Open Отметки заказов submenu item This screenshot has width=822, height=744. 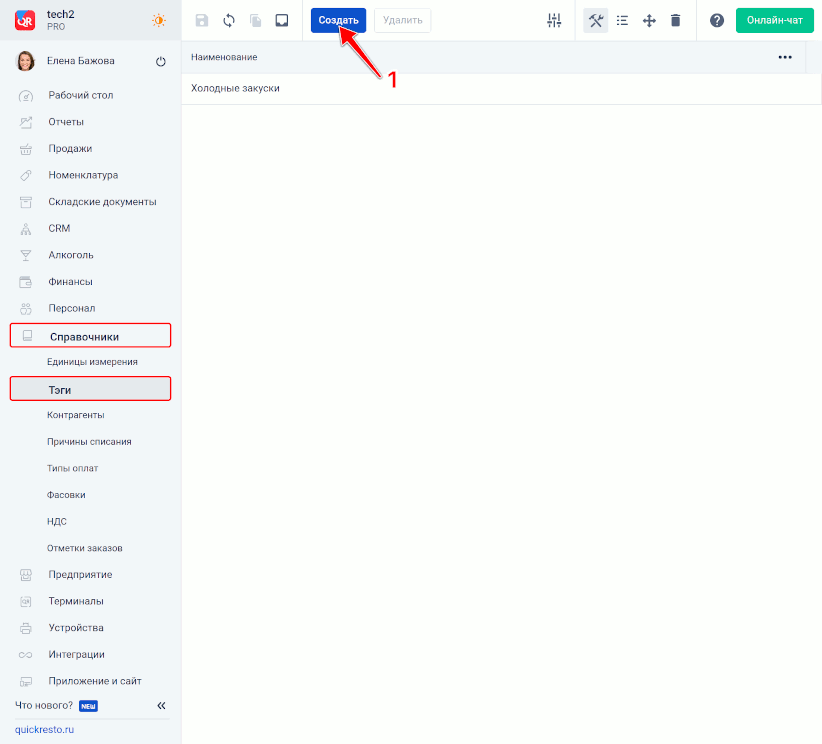84,548
